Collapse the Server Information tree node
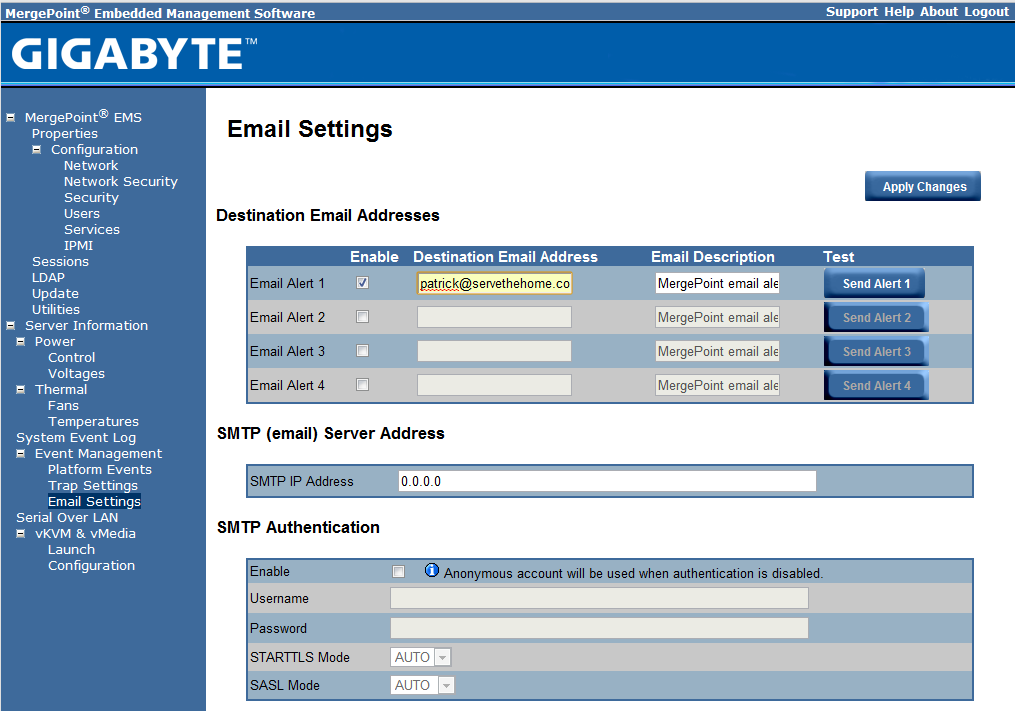This screenshot has height=711, width=1015. pos(10,326)
